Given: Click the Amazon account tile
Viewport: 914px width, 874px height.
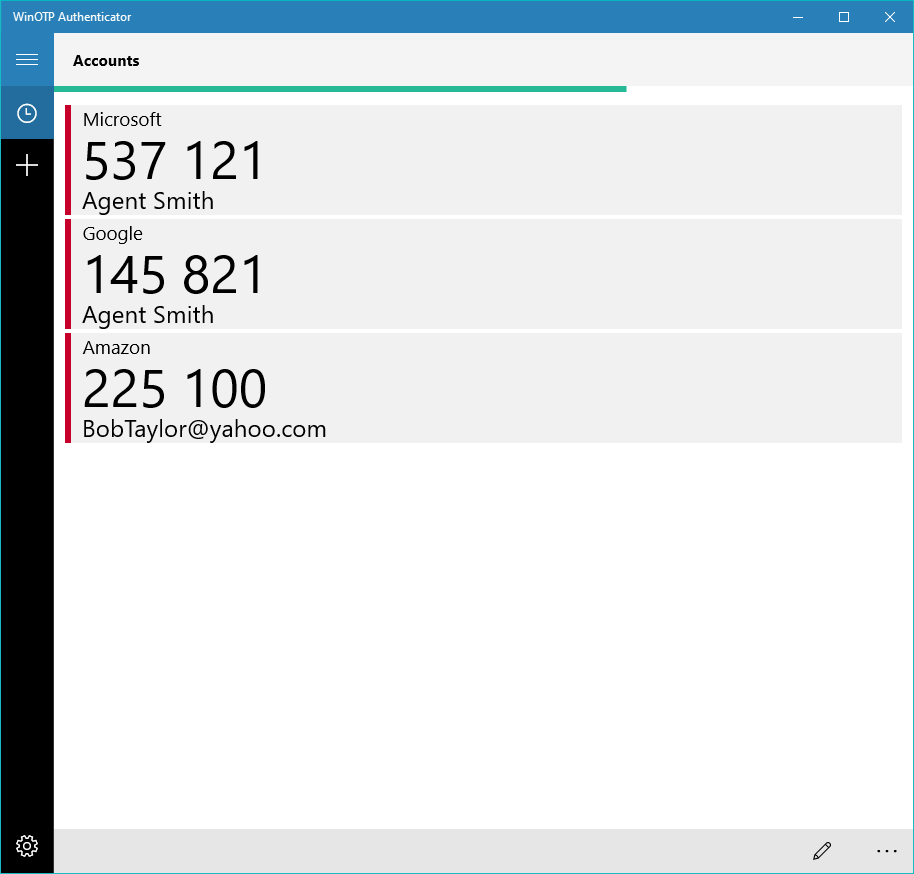Looking at the screenshot, I should point(485,388).
